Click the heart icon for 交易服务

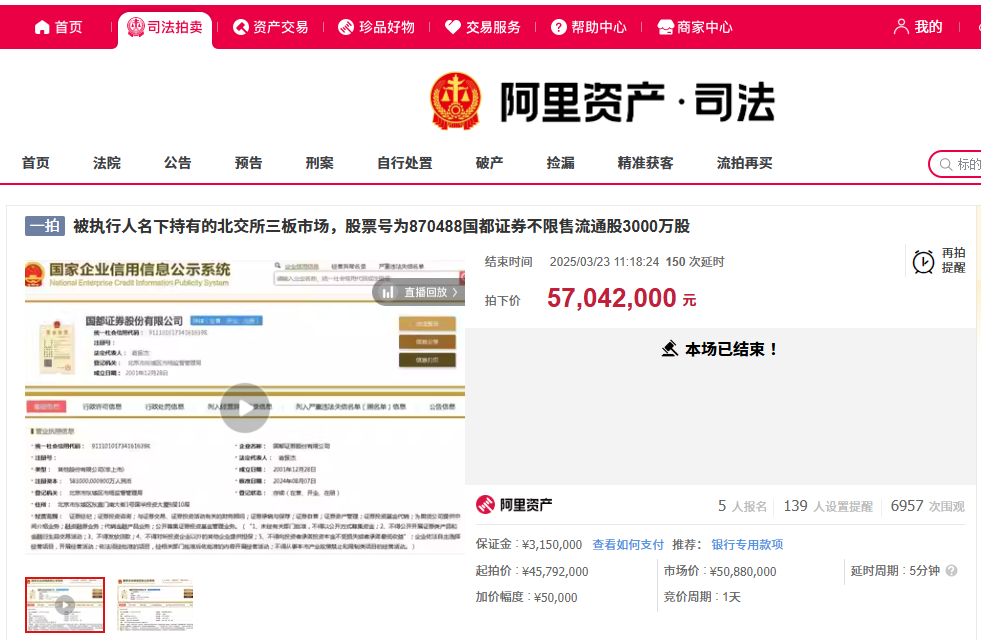tap(453, 27)
